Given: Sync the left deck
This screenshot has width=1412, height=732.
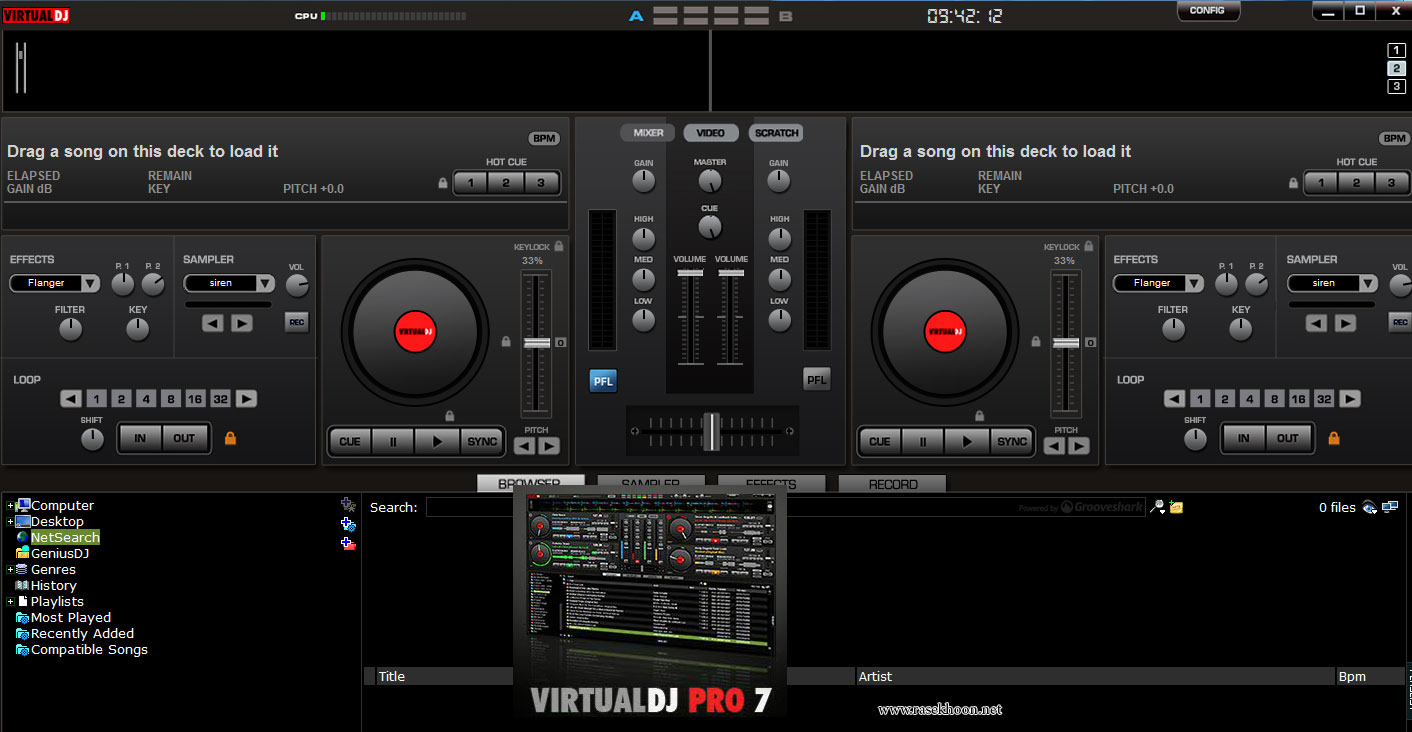Looking at the screenshot, I should 482,441.
